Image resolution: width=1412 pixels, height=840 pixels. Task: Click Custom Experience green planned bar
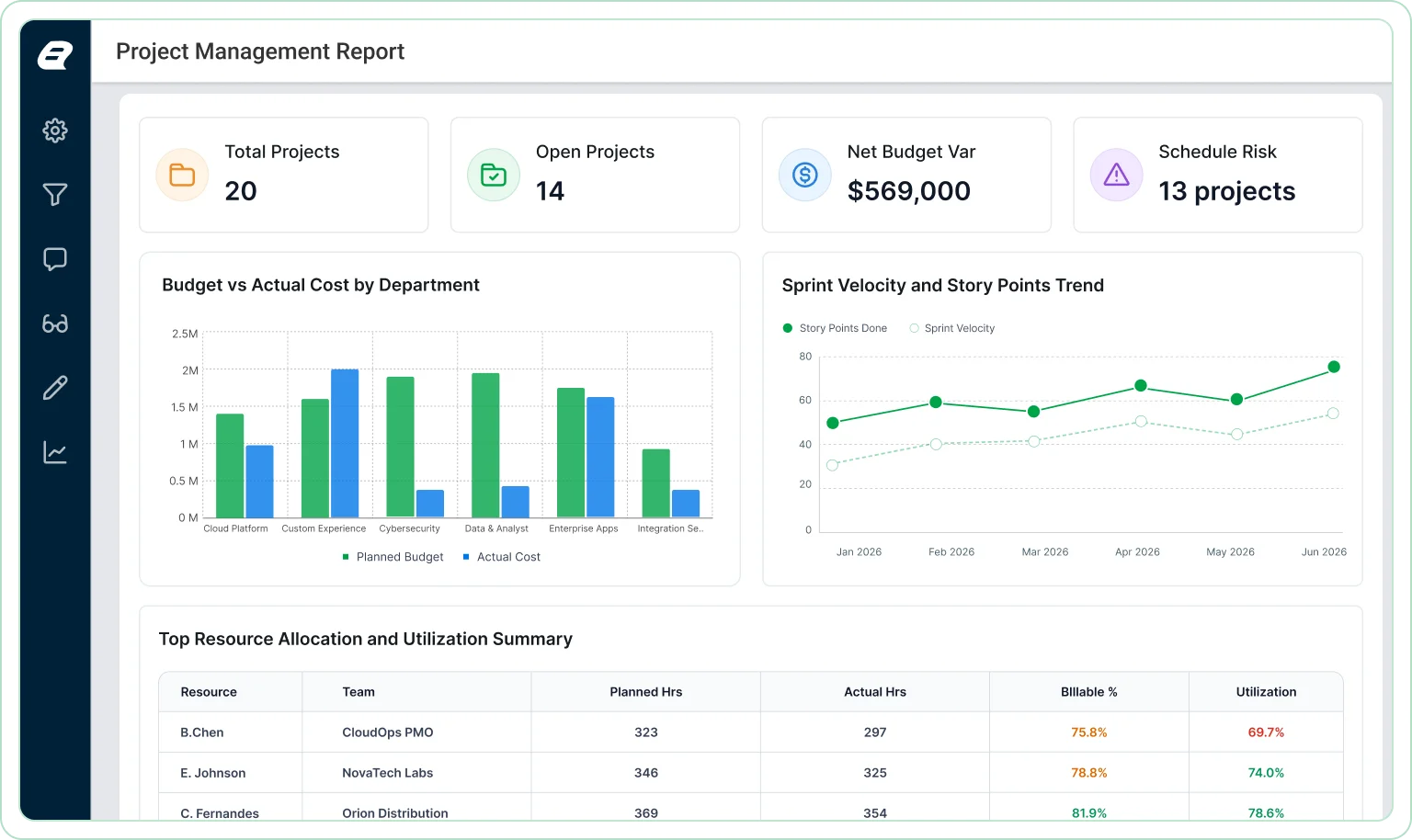click(315, 459)
